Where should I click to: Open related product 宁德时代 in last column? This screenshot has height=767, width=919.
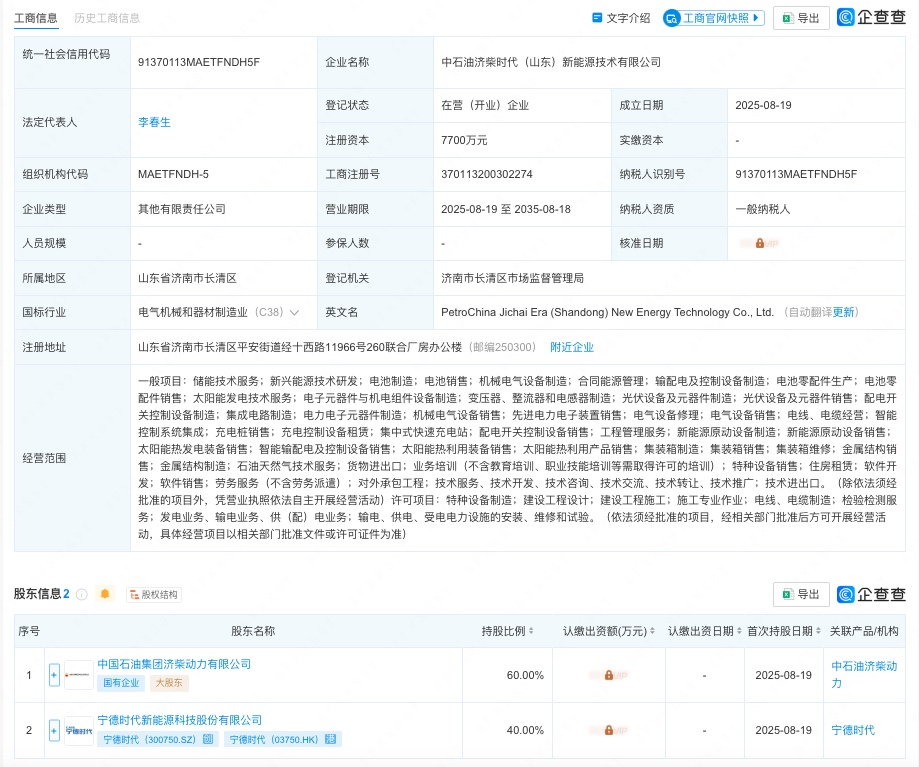853,731
